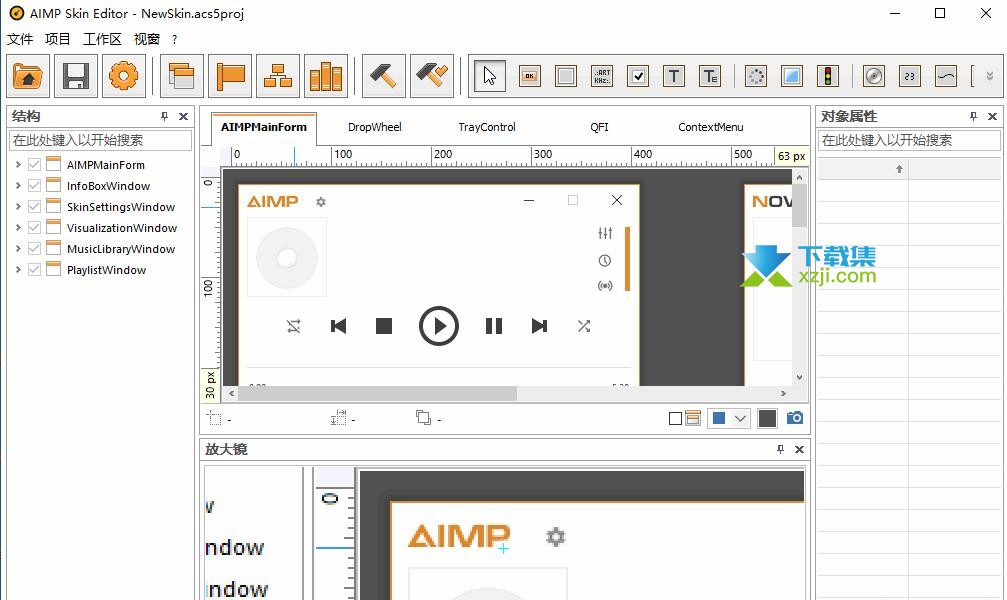Toggle AIMPMainForm checkbox in structure tree
The height and width of the screenshot is (600, 1007).
[x=34, y=164]
